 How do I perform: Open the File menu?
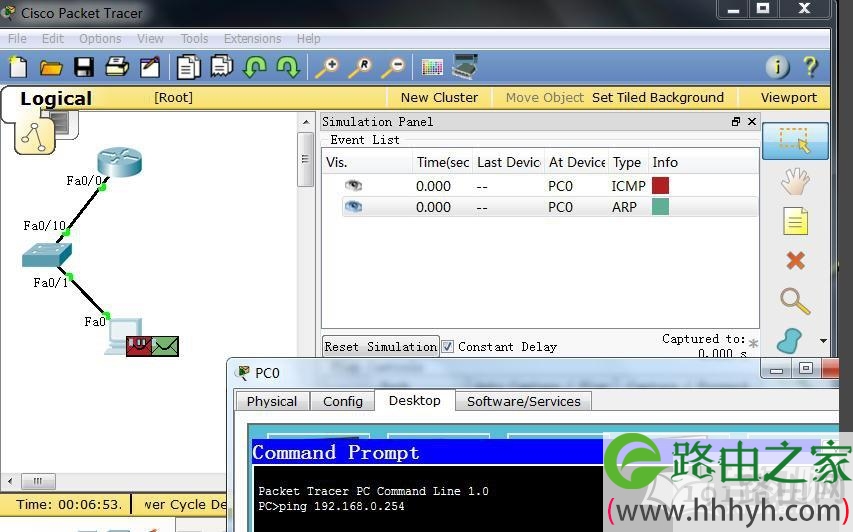coord(17,39)
